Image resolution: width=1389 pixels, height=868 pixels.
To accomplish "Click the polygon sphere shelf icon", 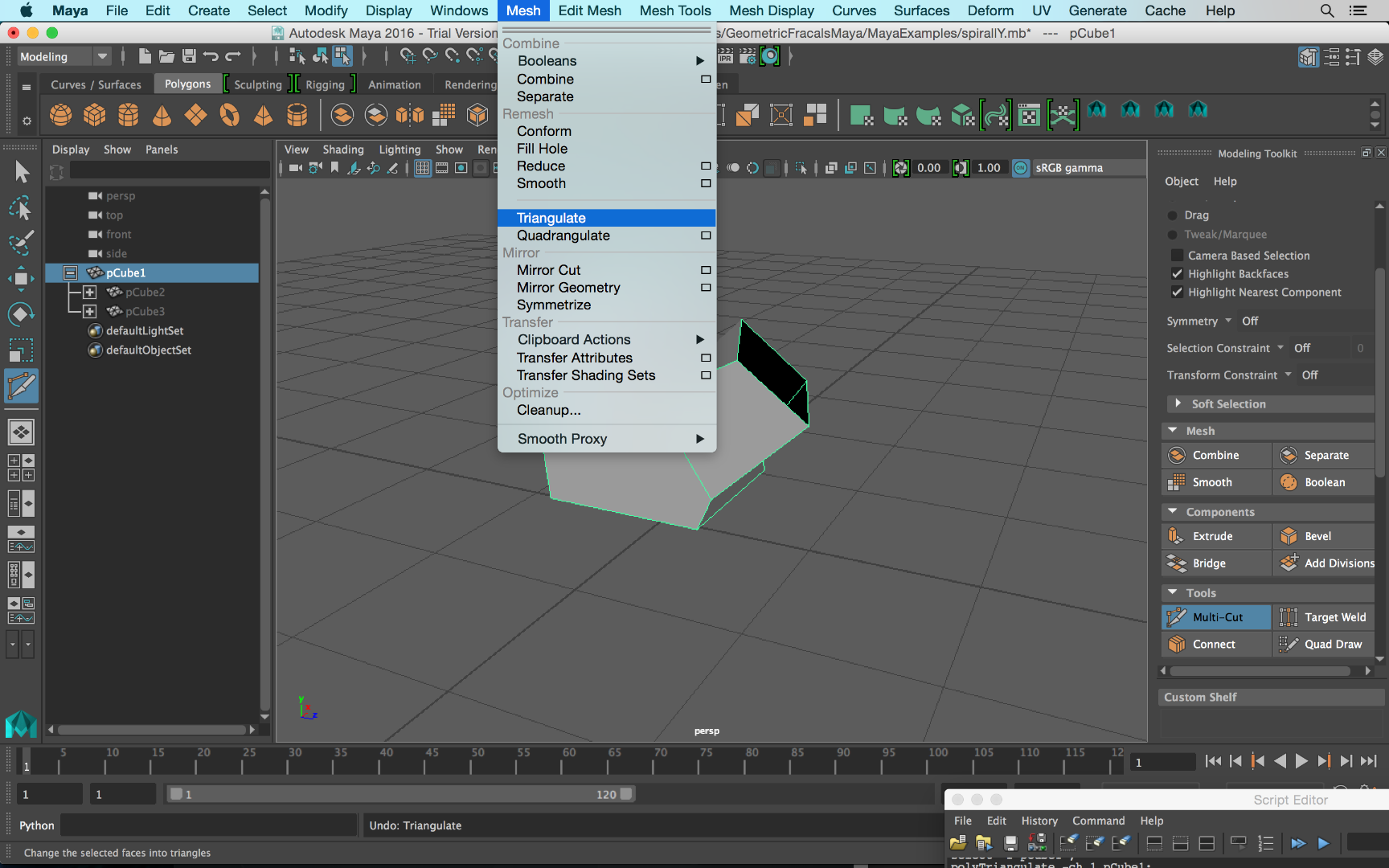I will [x=60, y=115].
